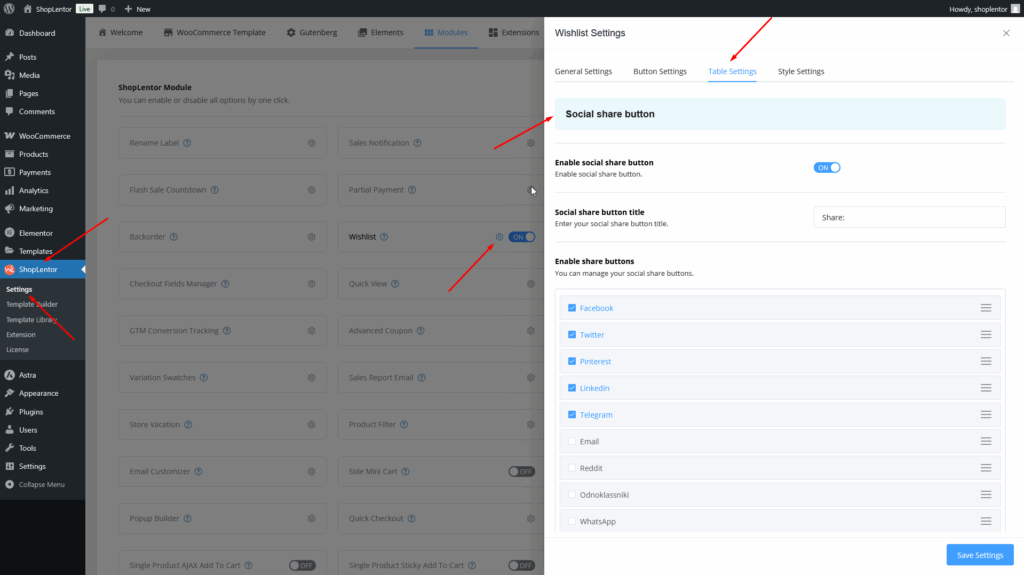
Task: Switch to the General Settings tab
Action: pos(583,72)
